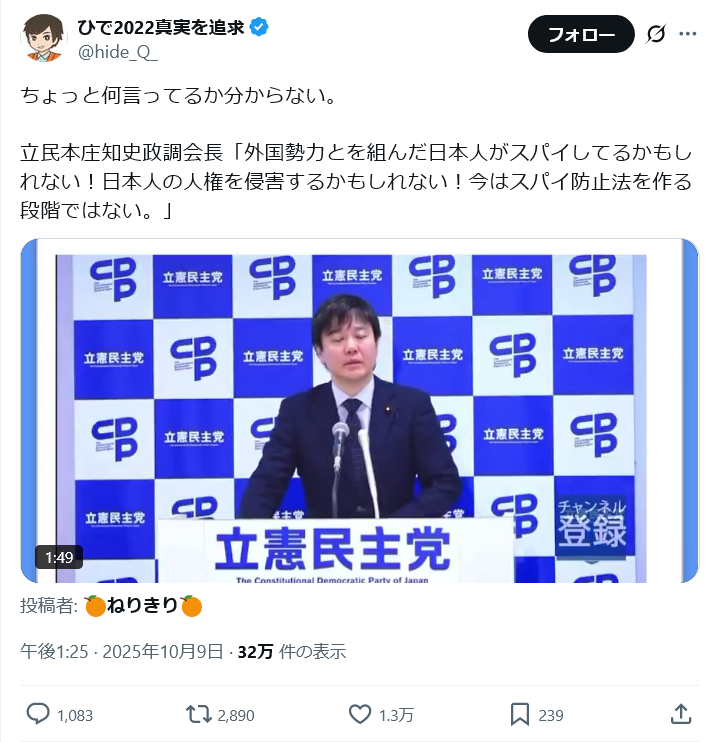
Task: Like the post with heart icon
Action: [360, 715]
